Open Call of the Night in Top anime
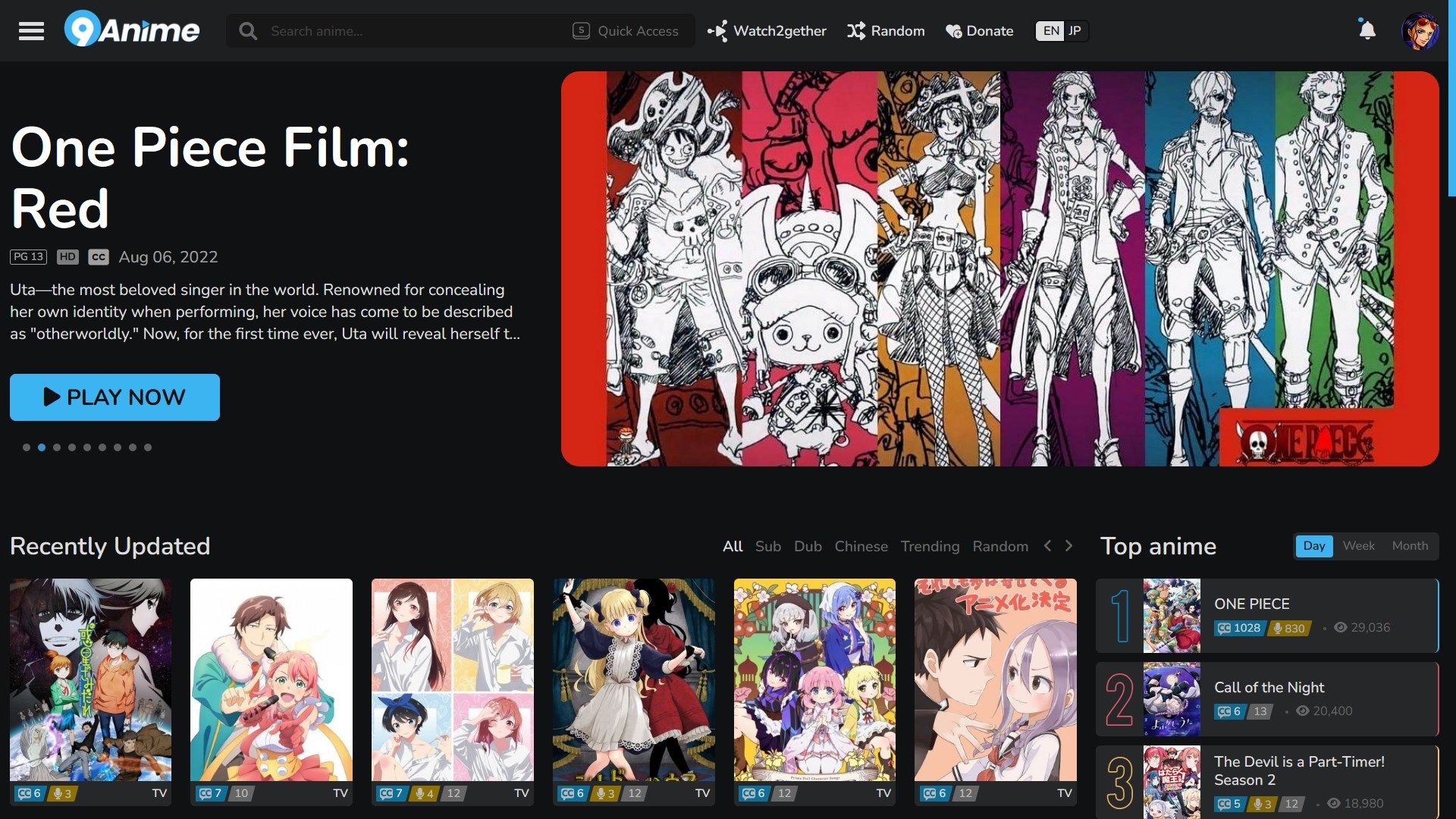The width and height of the screenshot is (1456, 819). click(1269, 687)
